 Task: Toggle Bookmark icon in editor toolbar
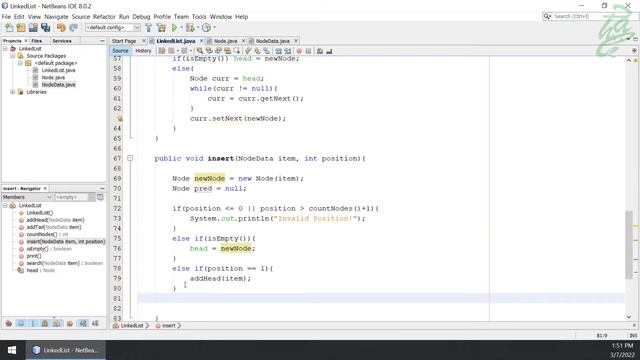(x=267, y=51)
